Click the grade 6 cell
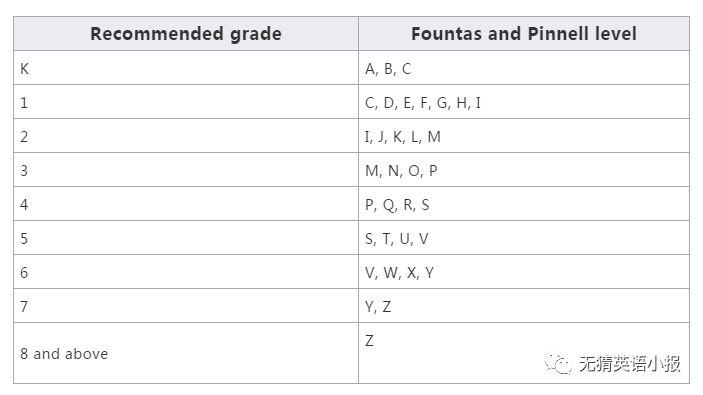The height and width of the screenshot is (395, 703). [x=186, y=272]
